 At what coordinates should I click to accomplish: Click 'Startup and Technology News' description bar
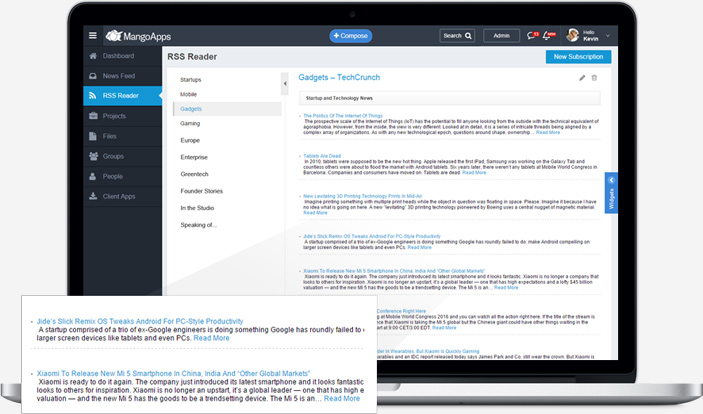coord(450,98)
